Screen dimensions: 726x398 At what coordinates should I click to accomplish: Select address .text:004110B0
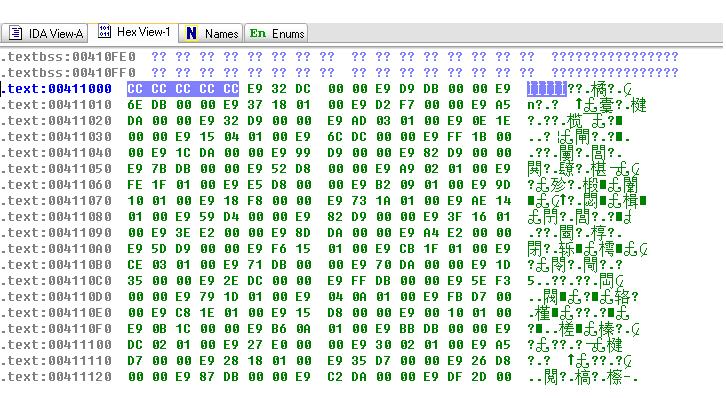(56, 265)
